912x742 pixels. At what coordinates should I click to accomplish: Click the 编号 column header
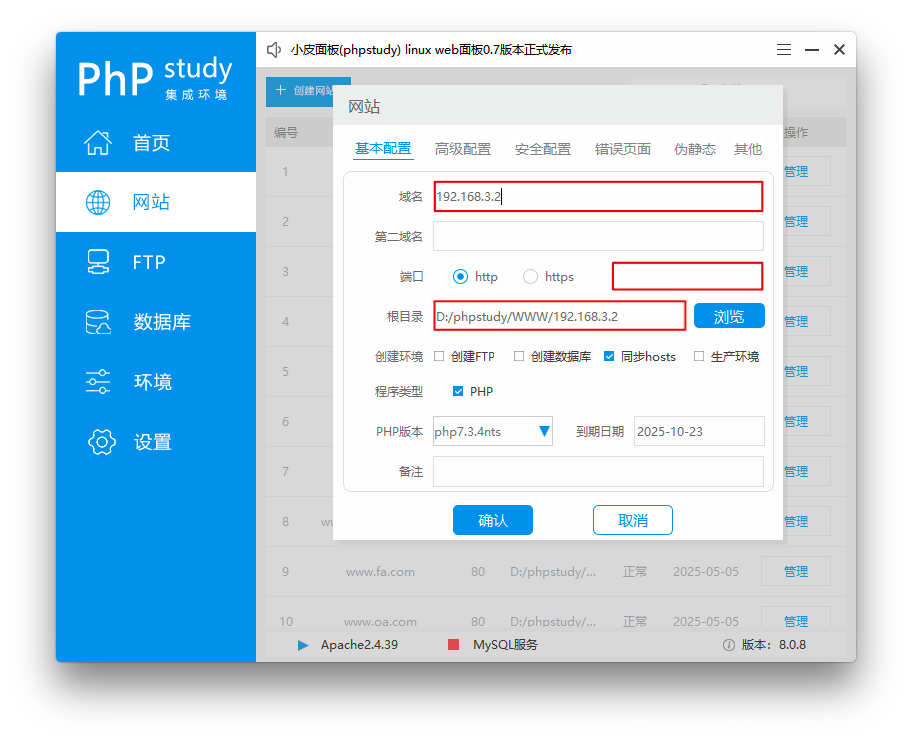click(286, 133)
